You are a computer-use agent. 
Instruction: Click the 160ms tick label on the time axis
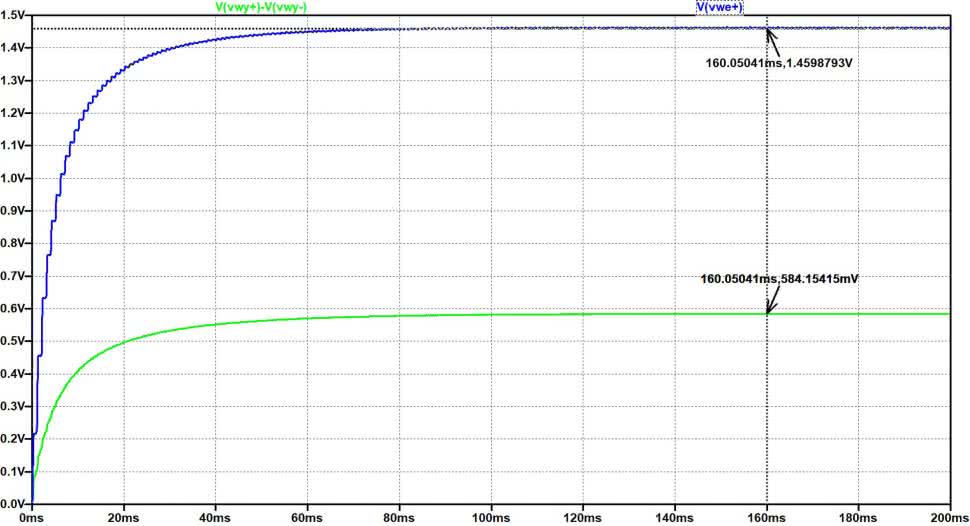click(x=766, y=518)
